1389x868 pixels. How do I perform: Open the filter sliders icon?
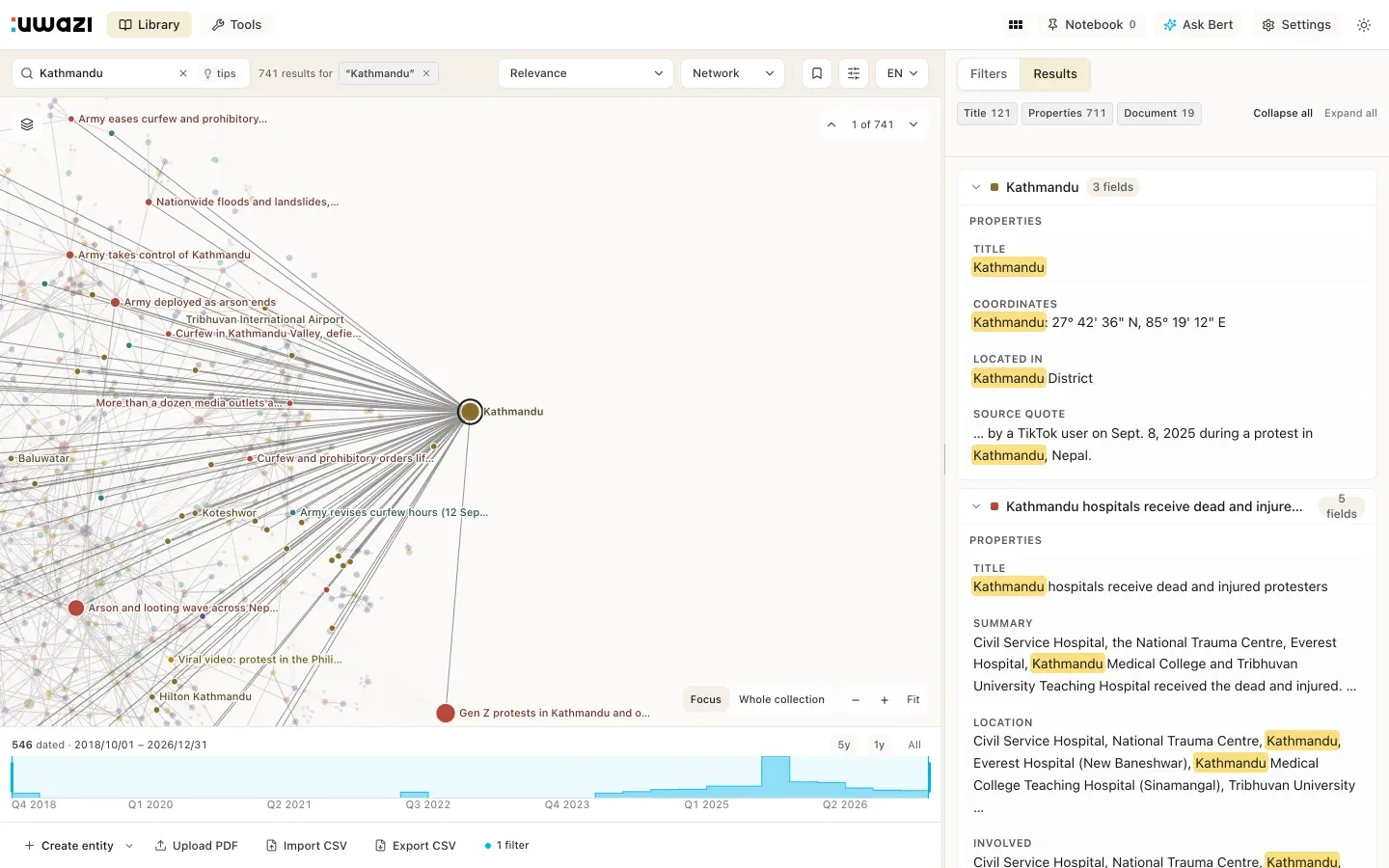click(854, 73)
